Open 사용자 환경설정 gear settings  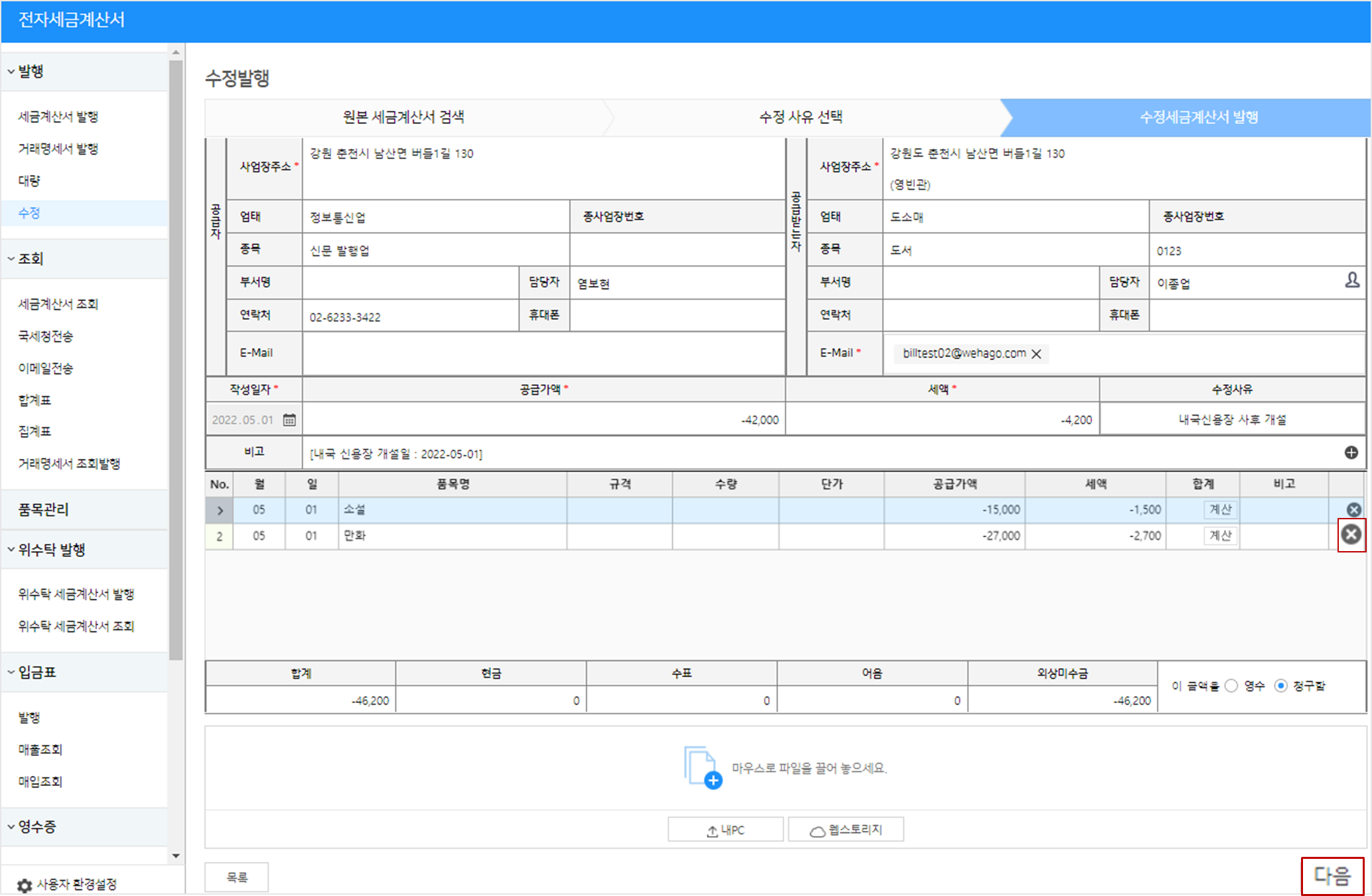click(x=25, y=885)
